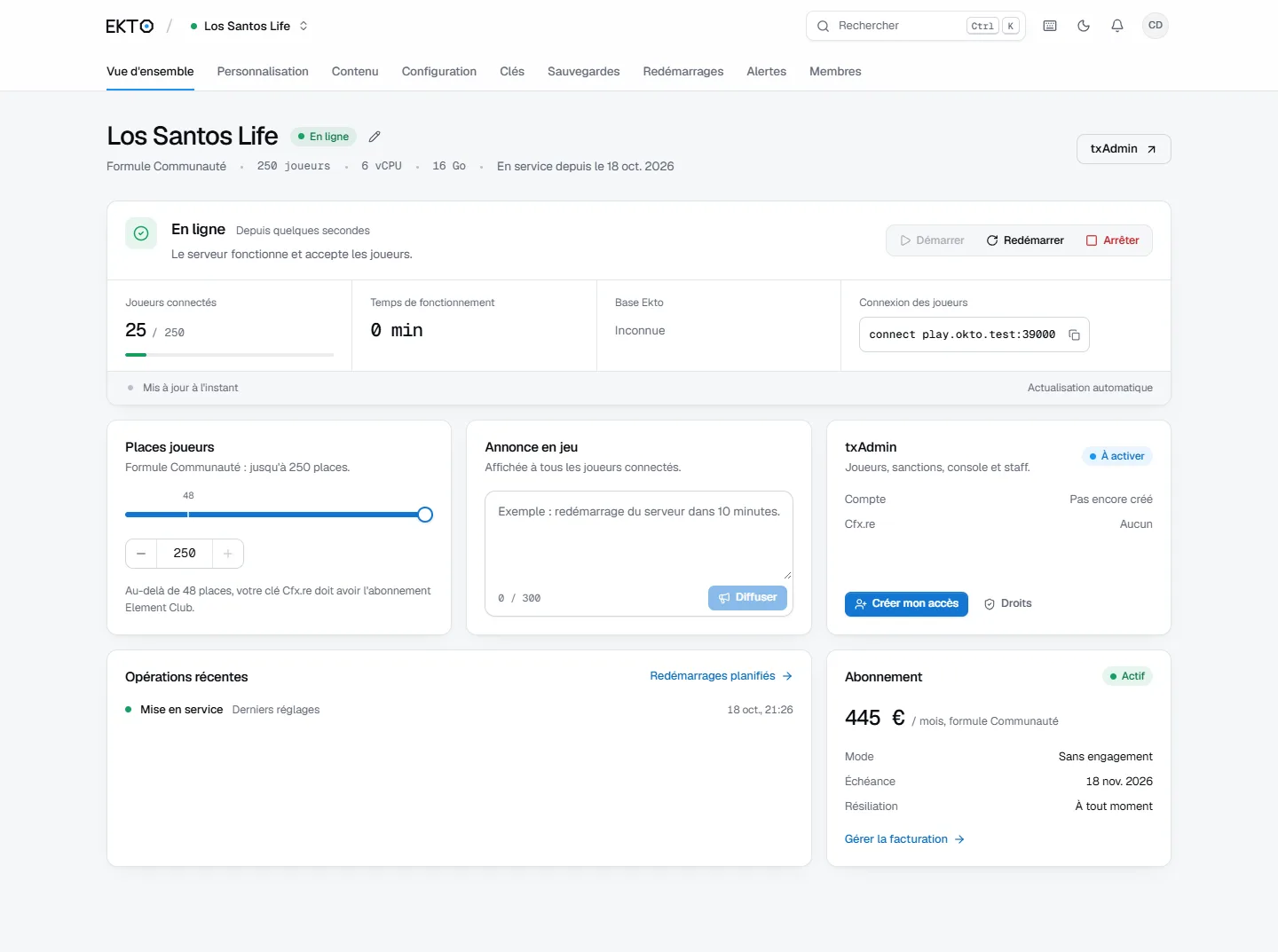This screenshot has height=952, width=1278.
Task: Click the connect play.okto.test:39000 text
Action: pos(962,334)
